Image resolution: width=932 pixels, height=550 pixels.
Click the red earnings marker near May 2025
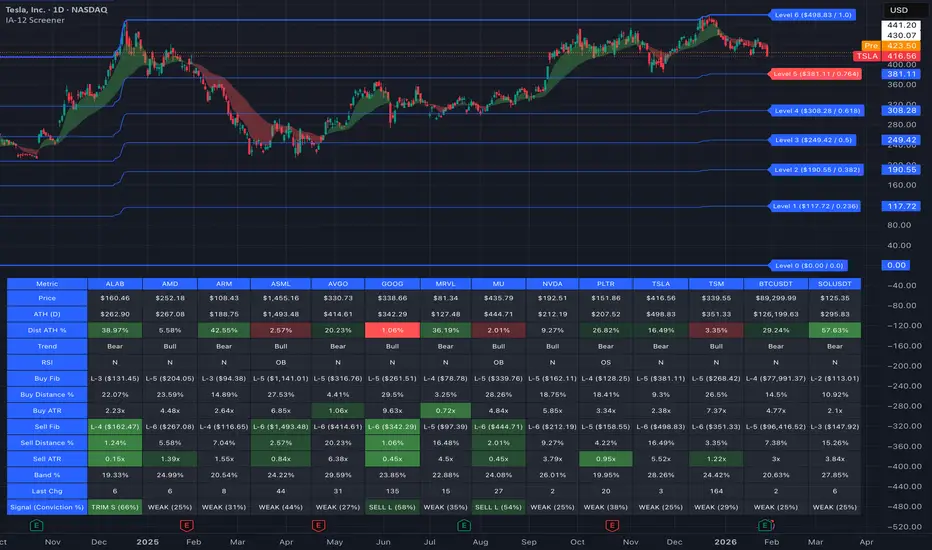point(318,526)
